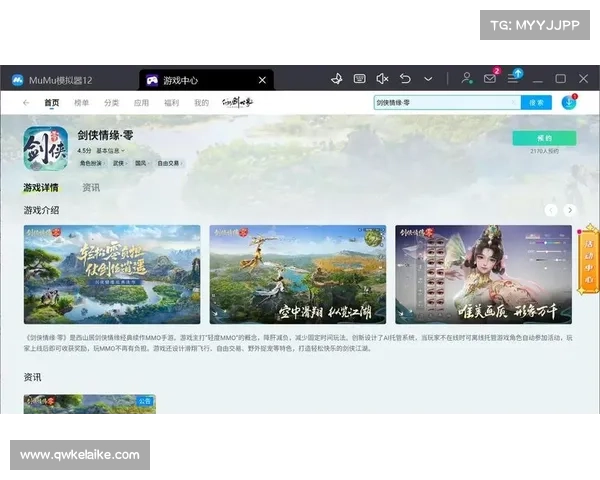Switch to the 资讯 tab
The width and height of the screenshot is (600, 480).
[91, 188]
